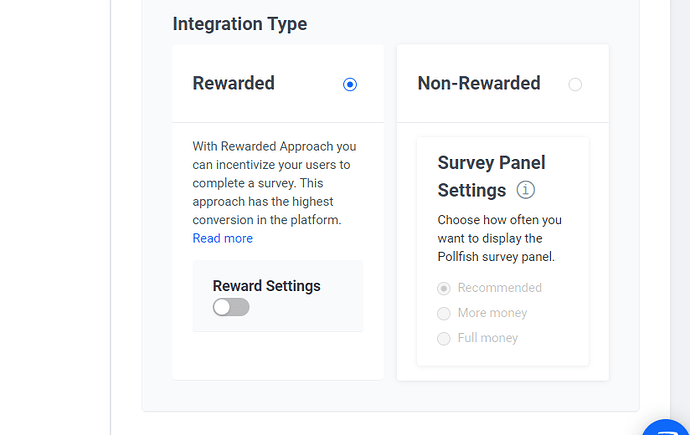Click the Pollfish survey panel description text
Image resolution: width=690 pixels, height=435 pixels.
499,238
